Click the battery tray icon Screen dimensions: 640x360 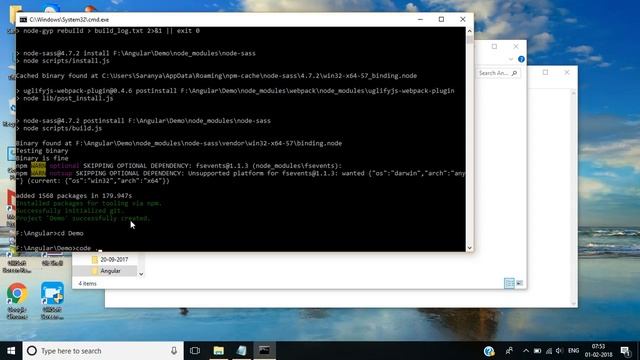pos(538,351)
